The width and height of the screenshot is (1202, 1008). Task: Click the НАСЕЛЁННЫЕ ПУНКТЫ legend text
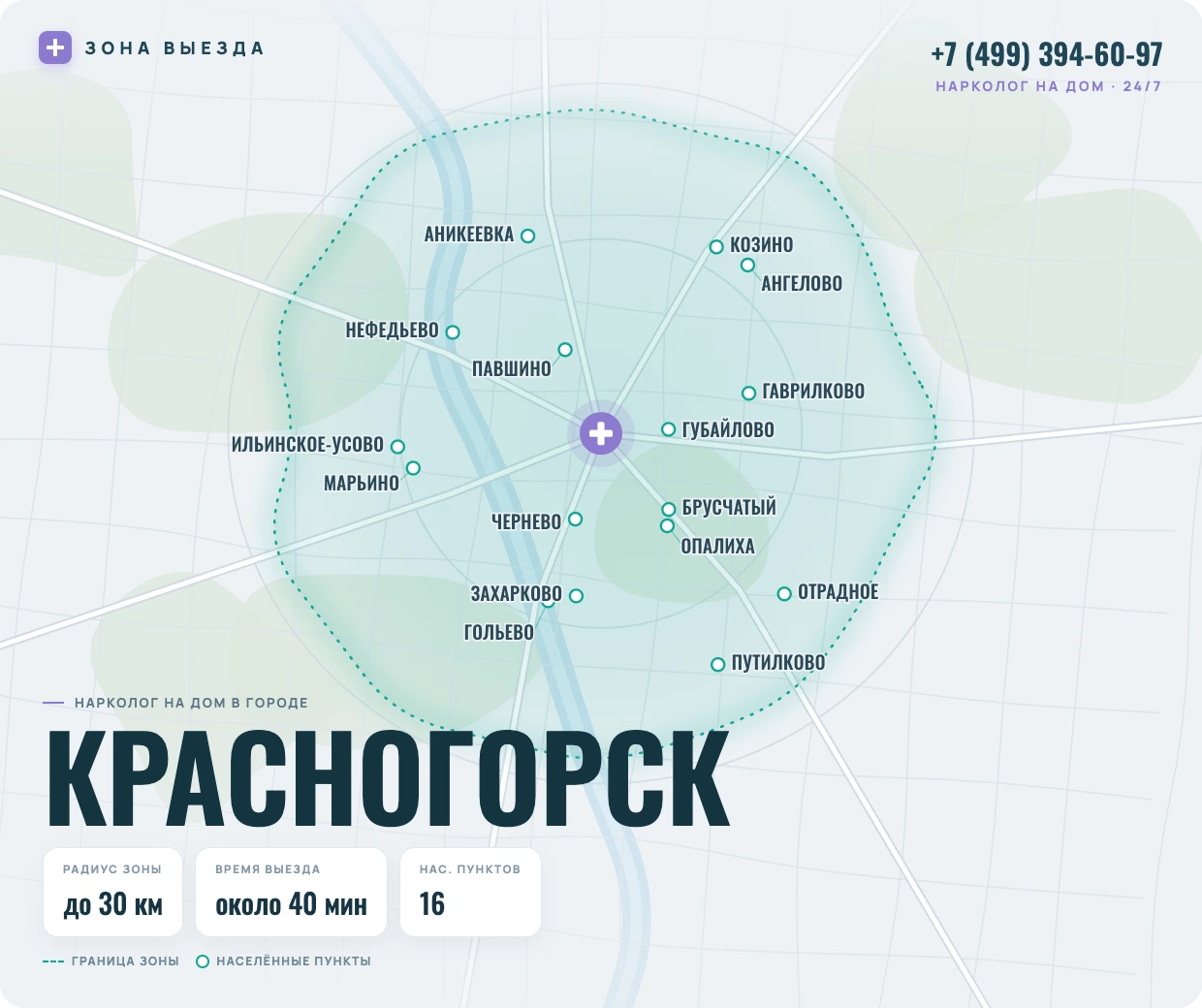(294, 961)
